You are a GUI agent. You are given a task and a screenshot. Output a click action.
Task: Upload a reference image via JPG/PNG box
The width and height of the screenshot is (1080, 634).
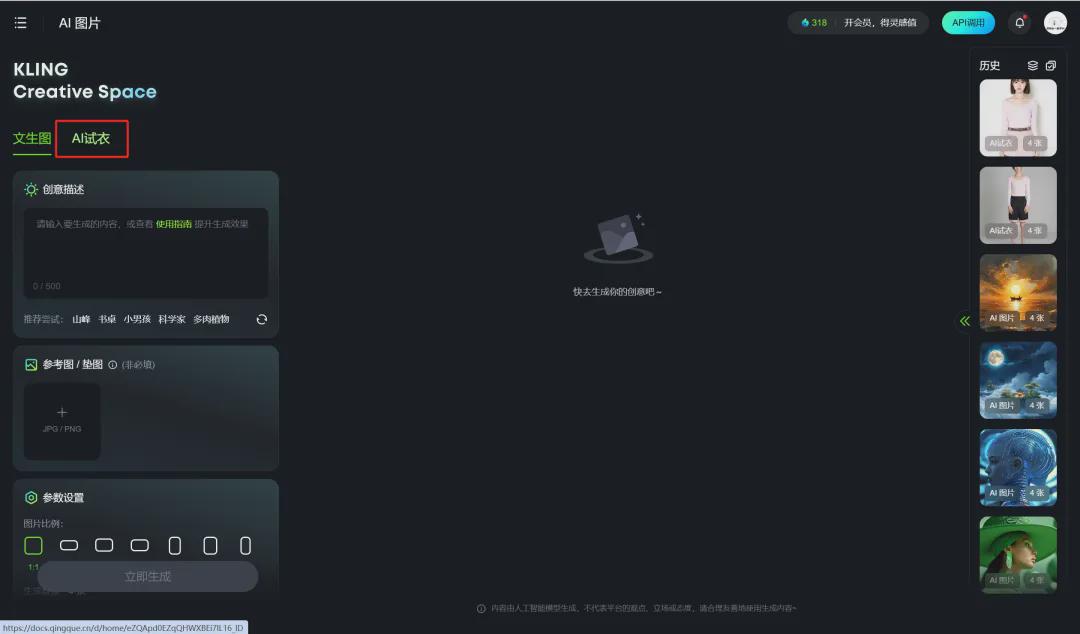point(62,421)
